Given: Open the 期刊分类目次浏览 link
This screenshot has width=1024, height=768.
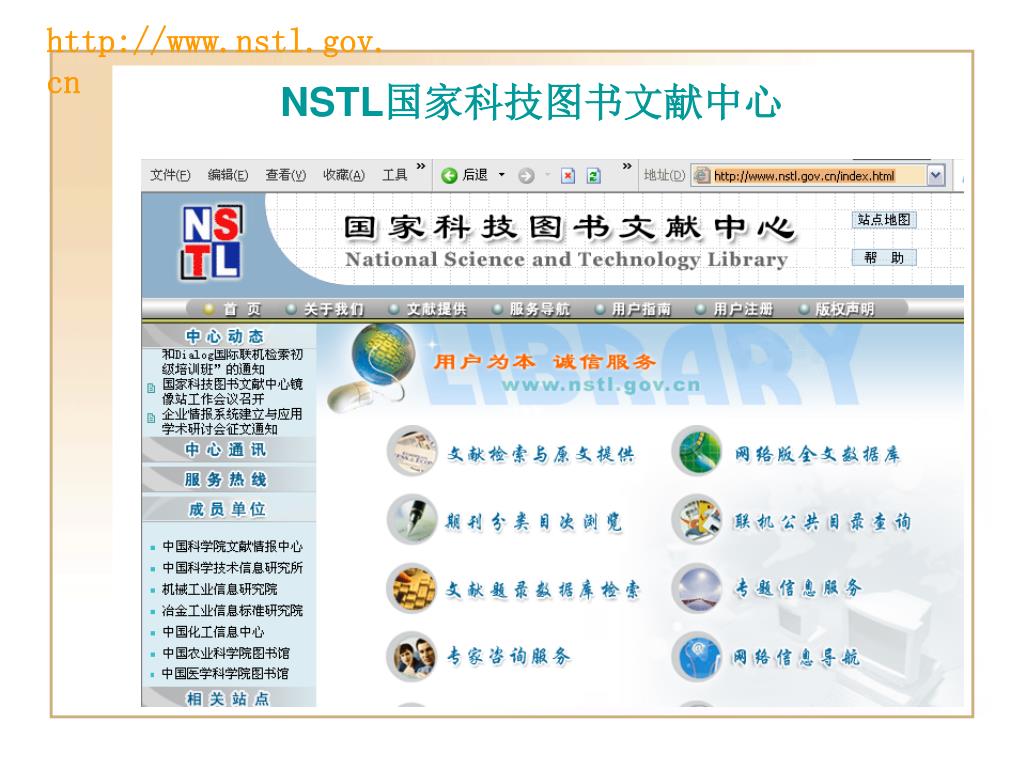Looking at the screenshot, I should pos(534,522).
